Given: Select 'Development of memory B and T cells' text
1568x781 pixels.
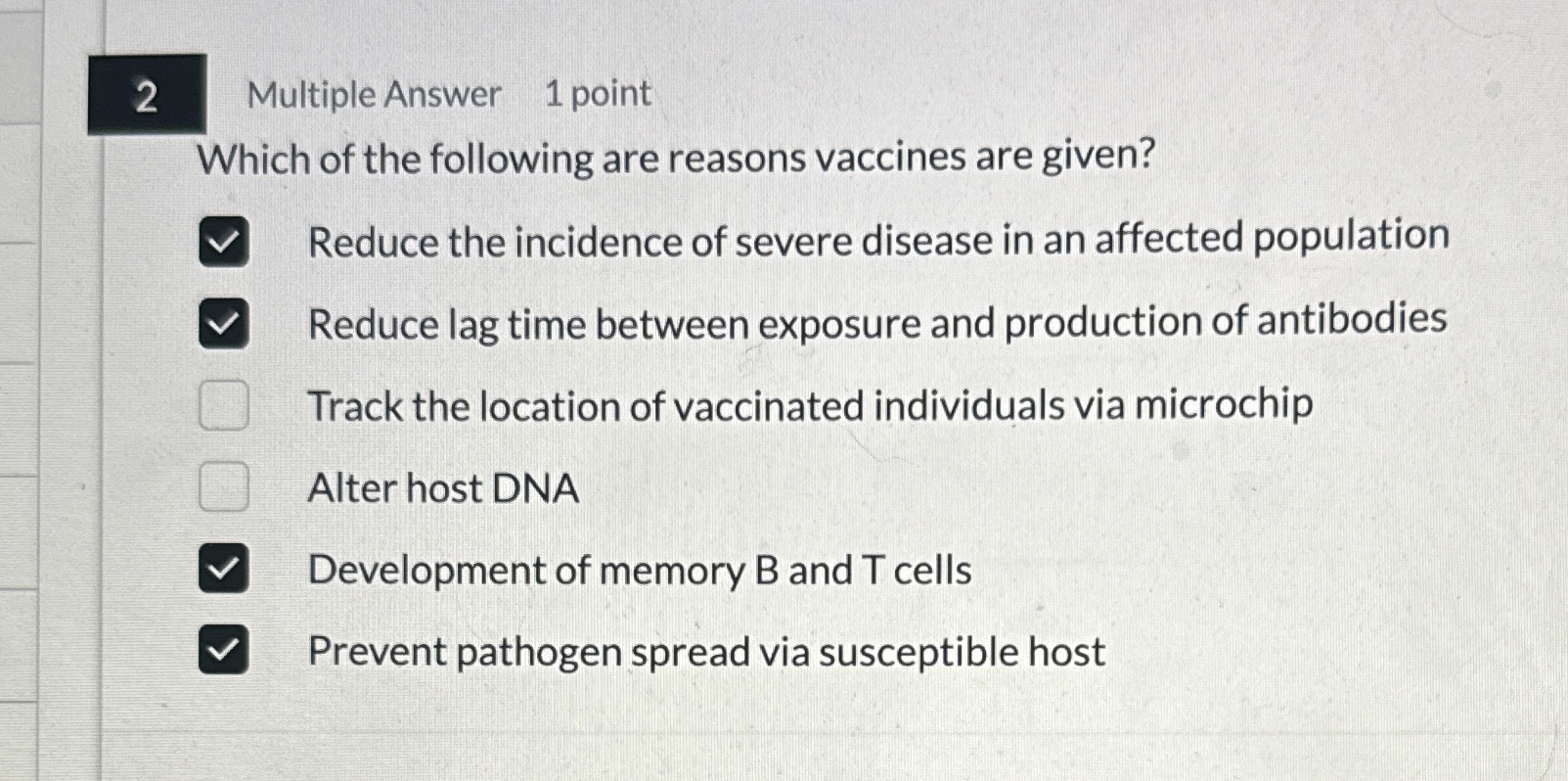Looking at the screenshot, I should coord(639,571).
